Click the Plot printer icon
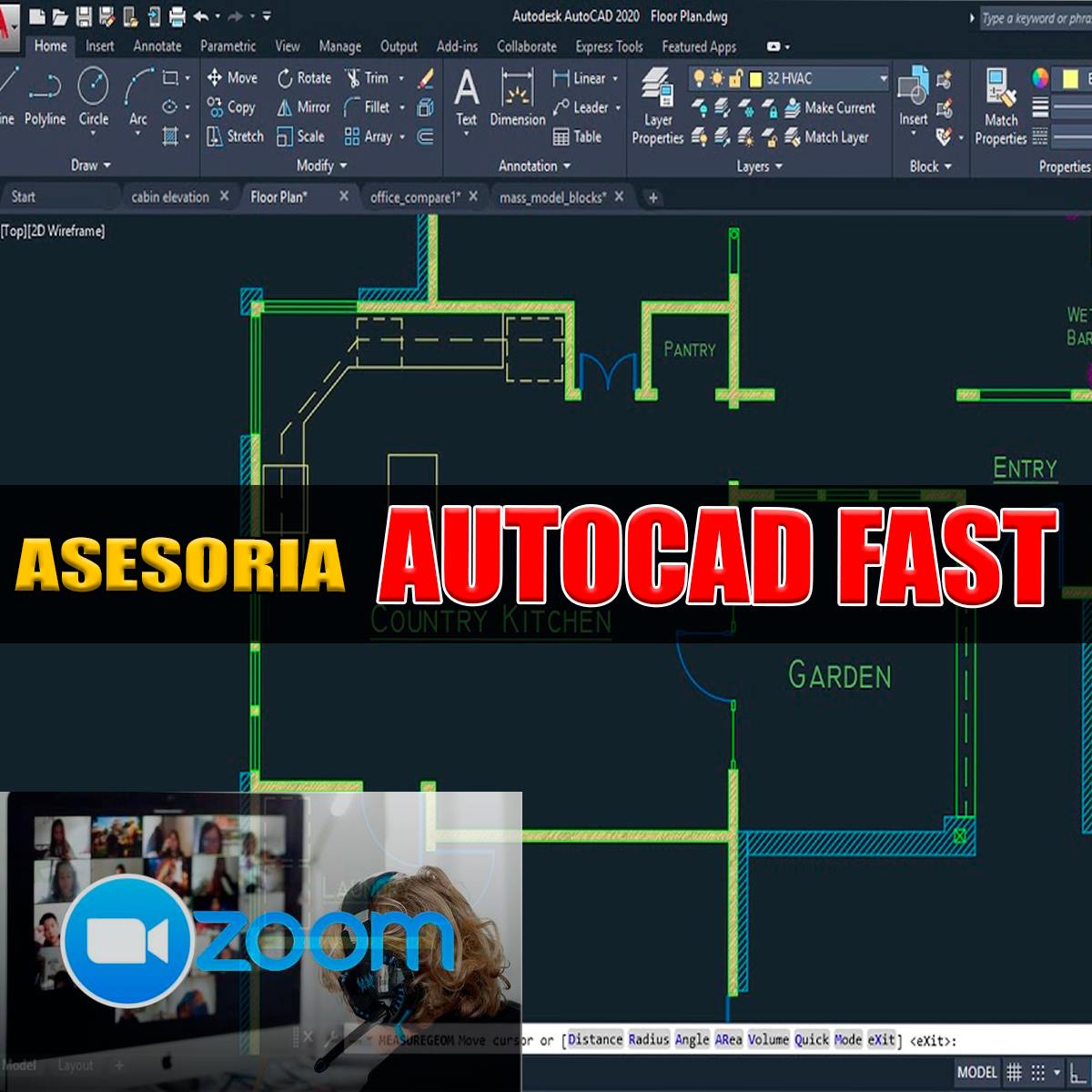1092x1092 pixels. [177, 16]
